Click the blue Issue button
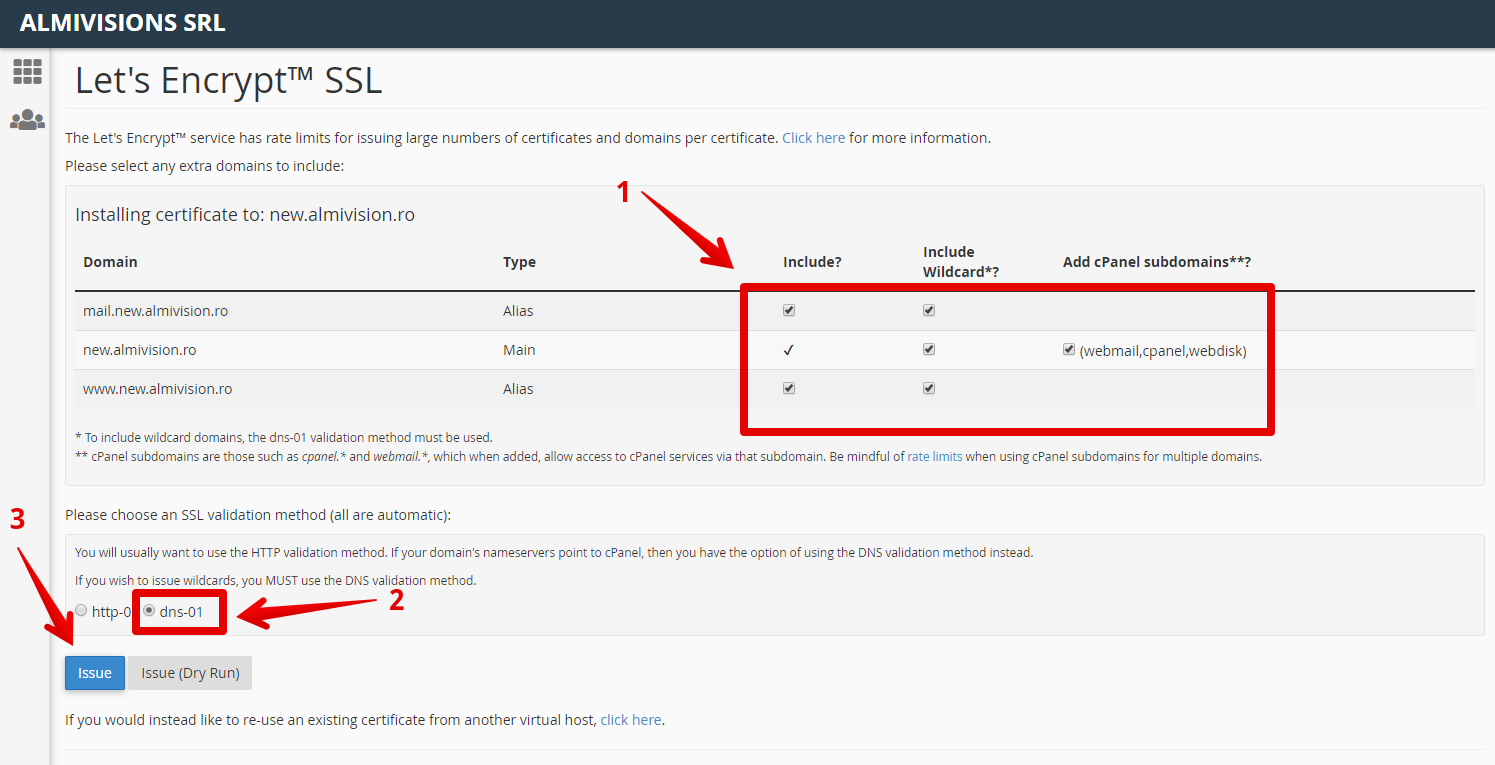The height and width of the screenshot is (765, 1495). tap(95, 673)
